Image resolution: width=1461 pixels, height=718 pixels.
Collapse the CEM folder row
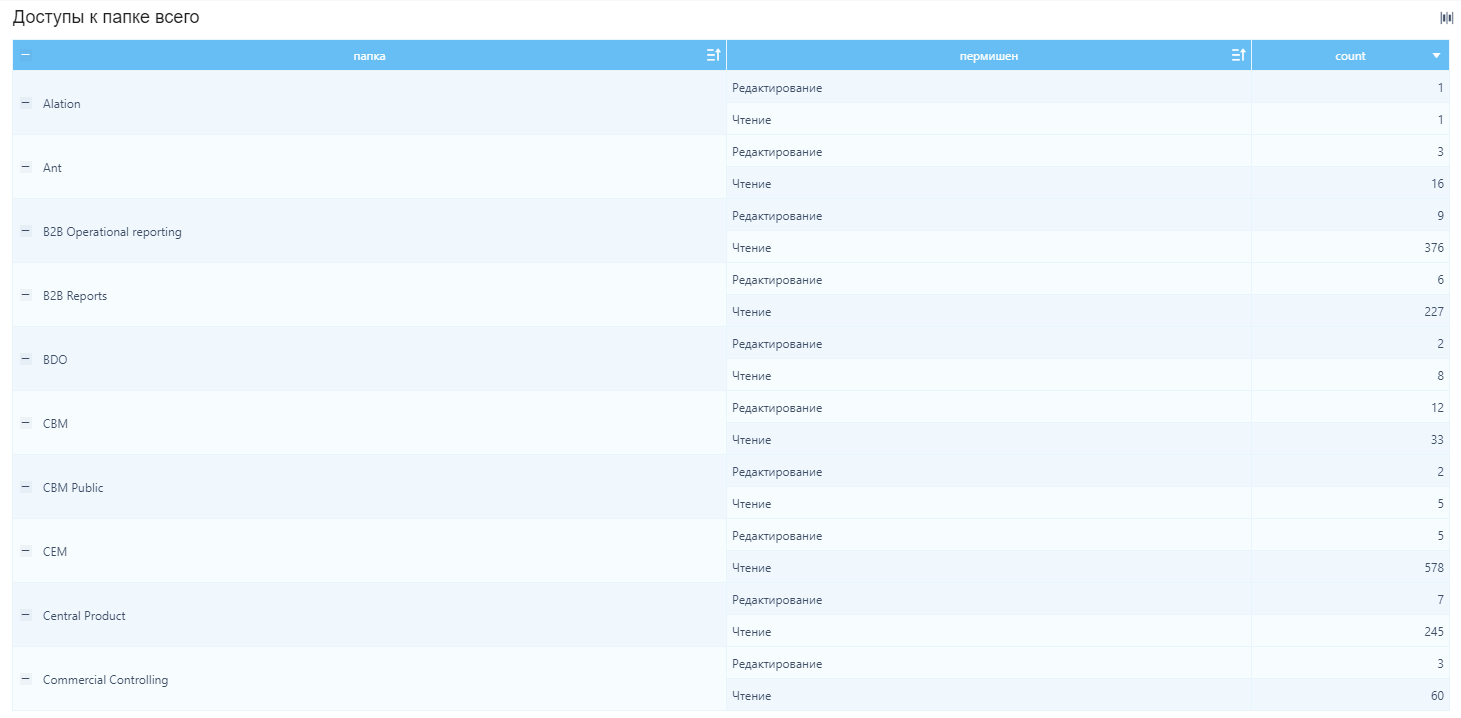(26, 551)
